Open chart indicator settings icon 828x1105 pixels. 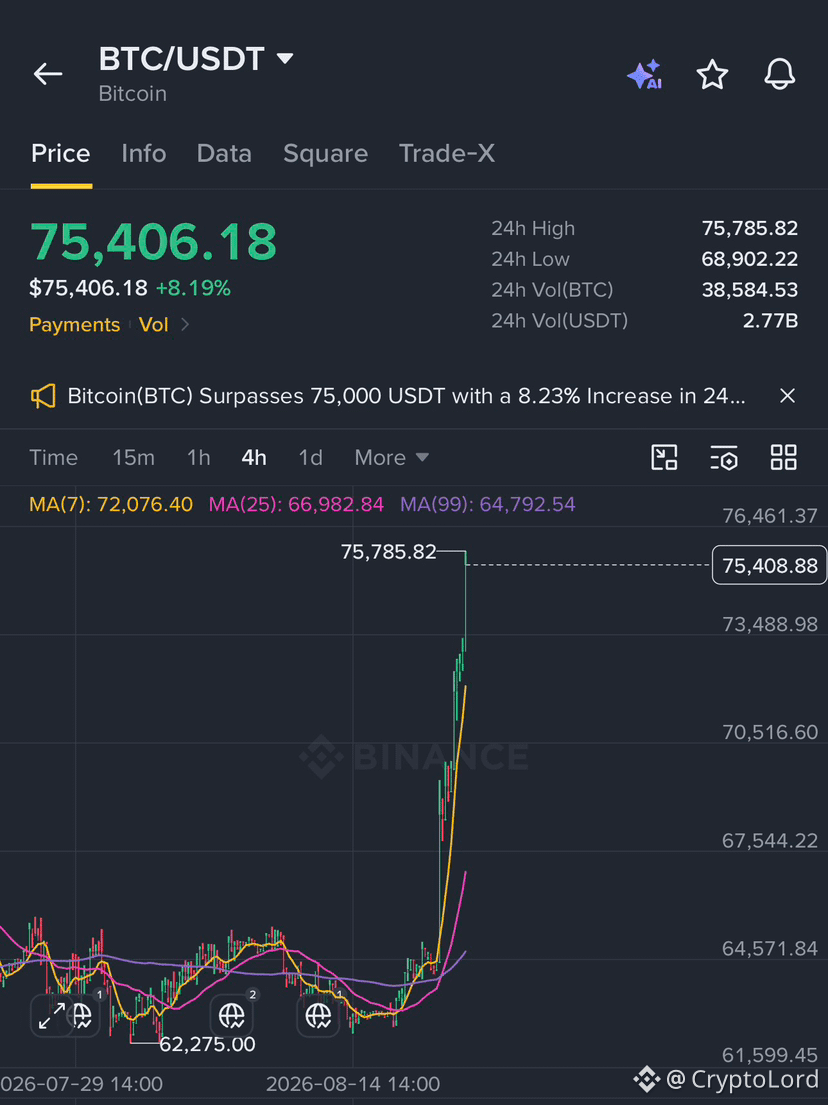tap(723, 457)
